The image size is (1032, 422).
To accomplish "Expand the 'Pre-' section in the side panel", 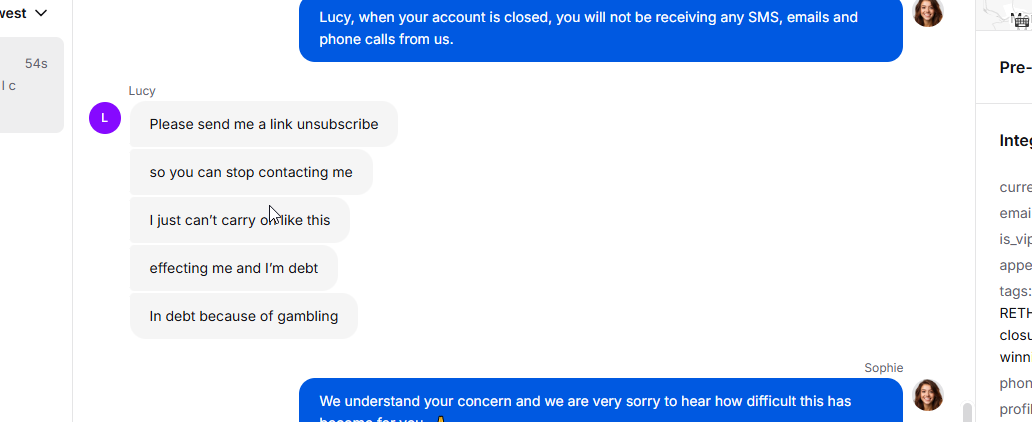I will click(1016, 67).
